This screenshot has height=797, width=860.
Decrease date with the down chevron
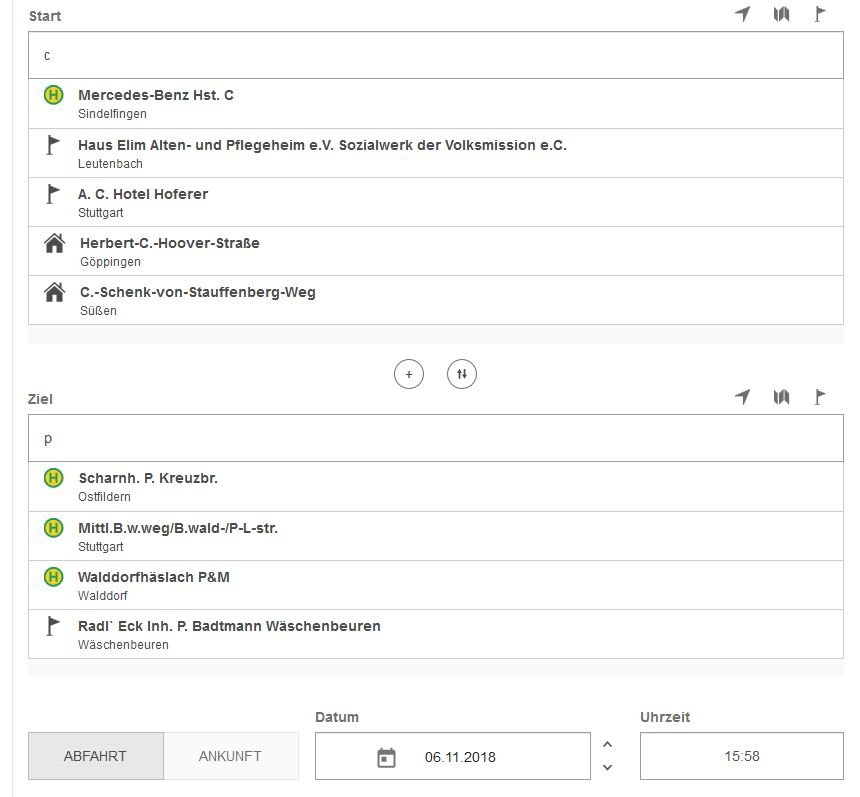click(x=607, y=768)
